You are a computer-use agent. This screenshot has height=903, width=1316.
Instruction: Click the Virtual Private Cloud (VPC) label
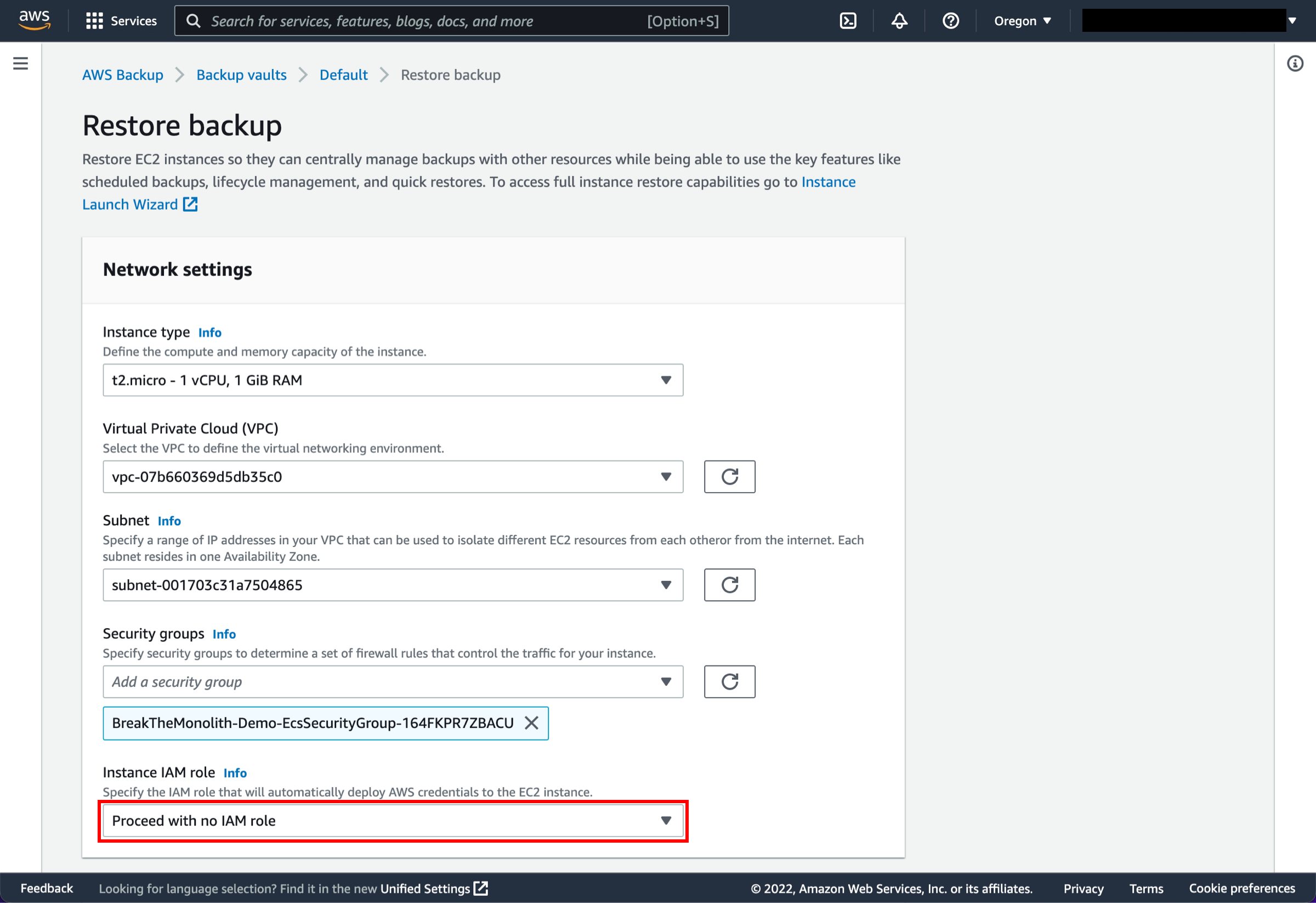coord(190,428)
